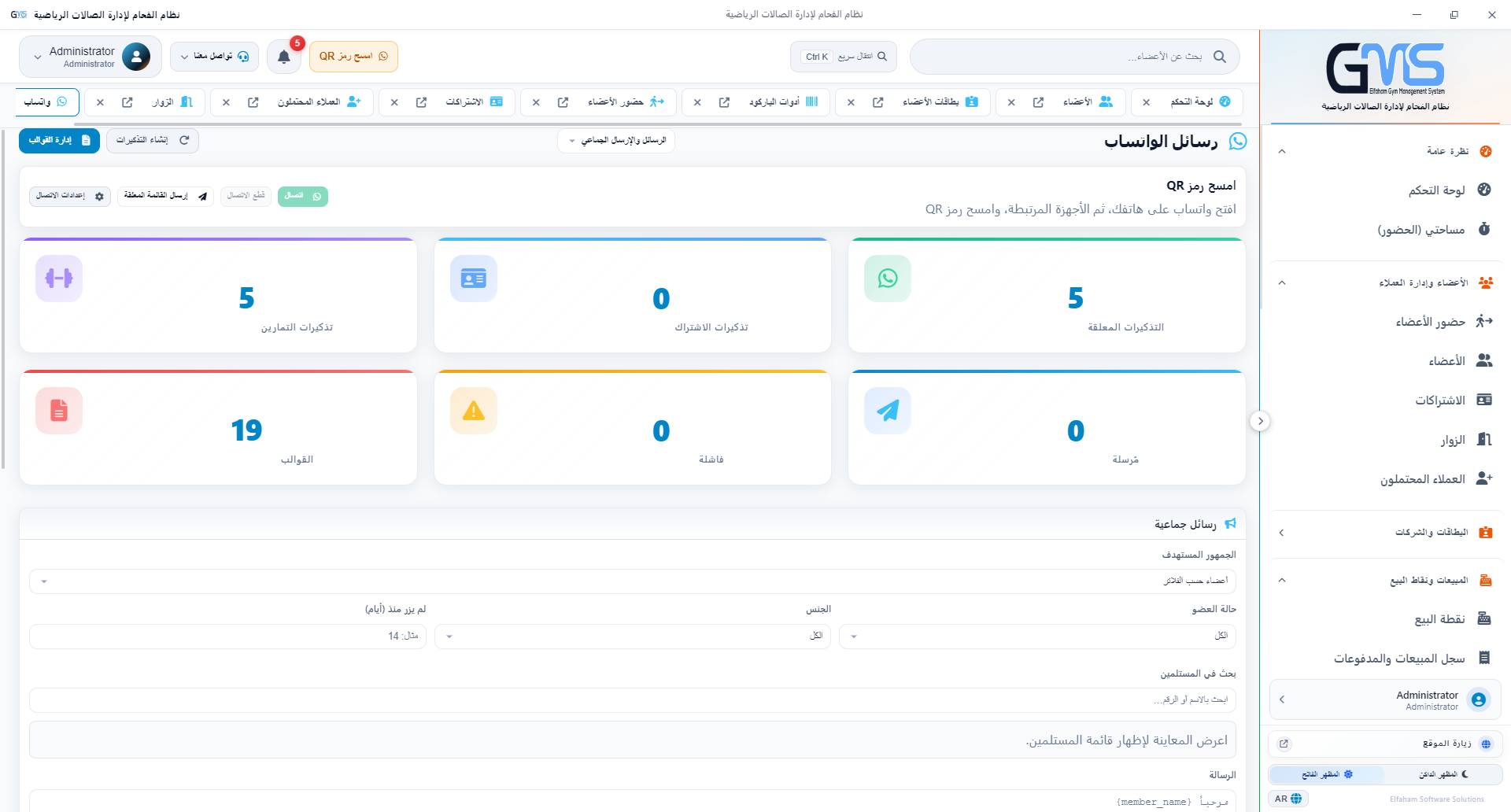Open quick navigation Ctrl K box
This screenshot has width=1511, height=812.
pos(844,57)
